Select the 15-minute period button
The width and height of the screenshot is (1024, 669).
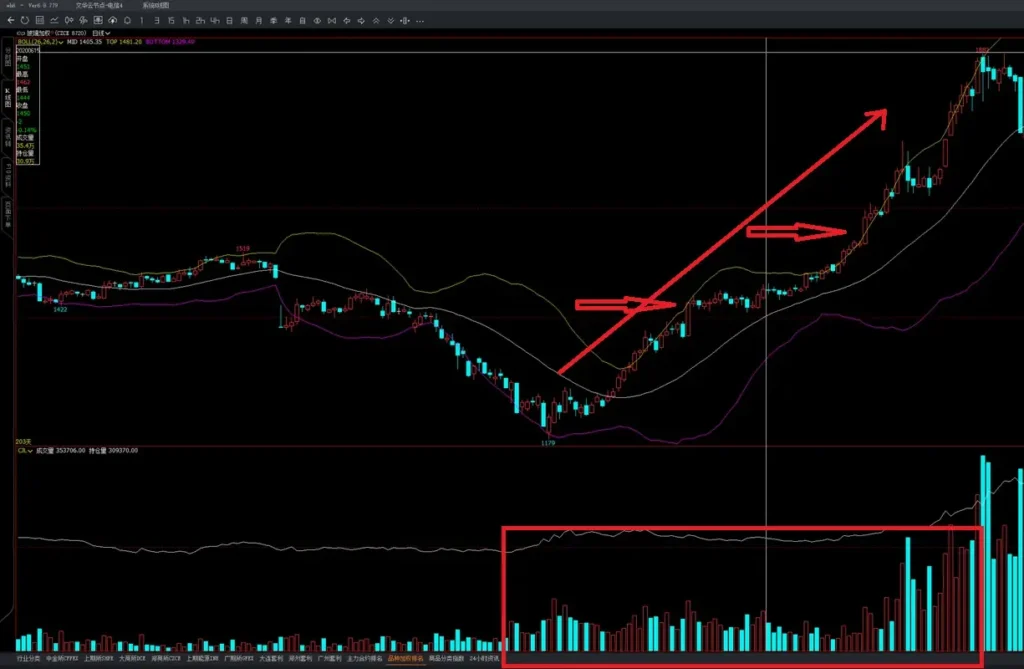tap(171, 21)
